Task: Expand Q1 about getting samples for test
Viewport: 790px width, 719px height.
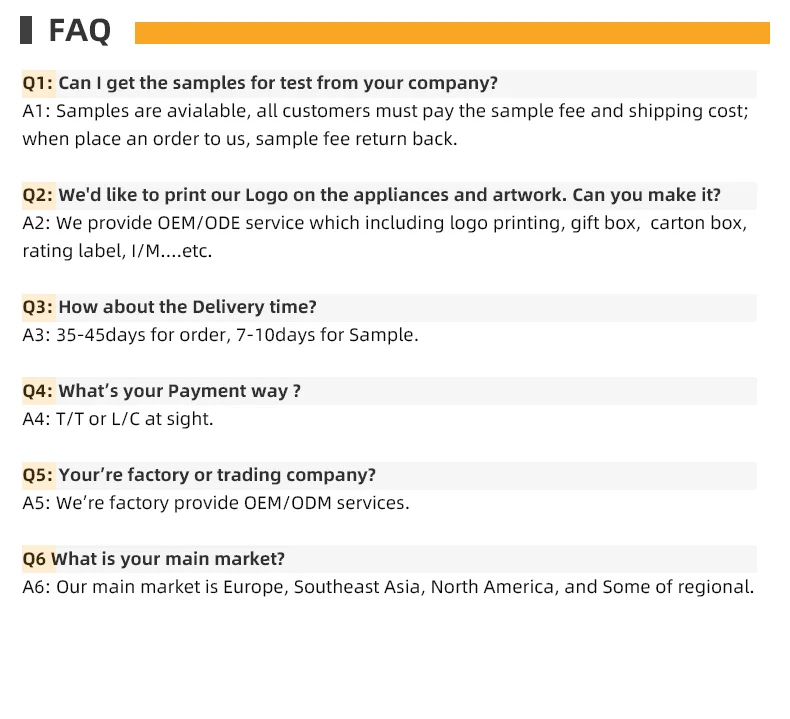Action: [278, 83]
